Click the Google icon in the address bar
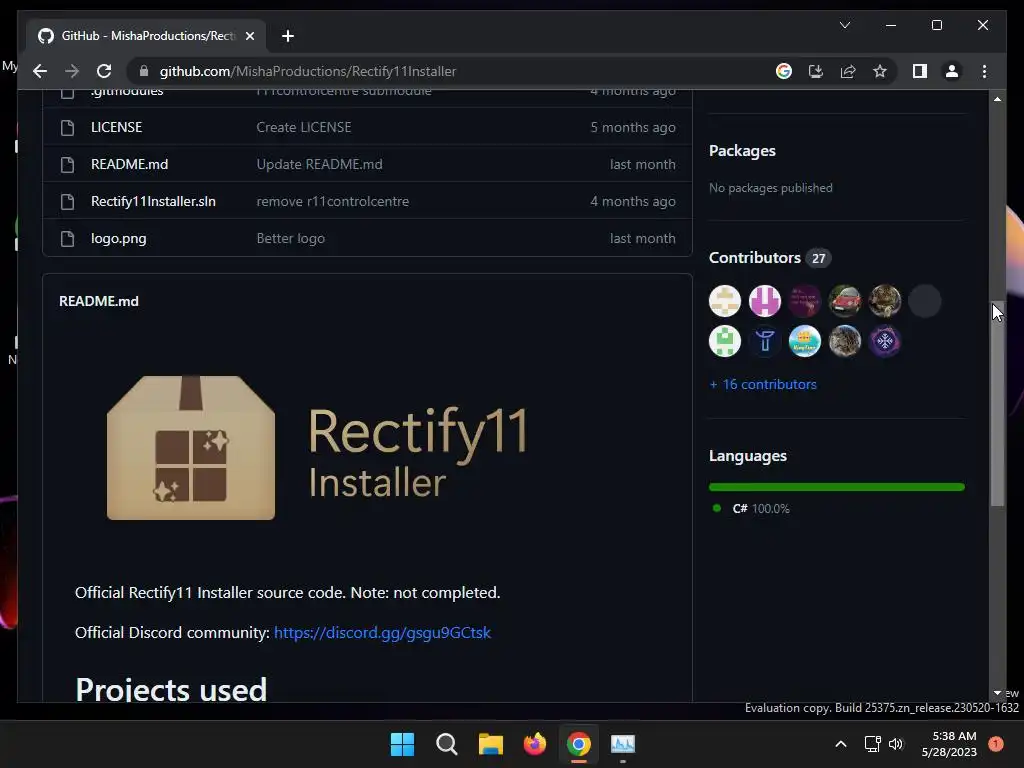Screen dimensions: 1024x768 coord(784,71)
